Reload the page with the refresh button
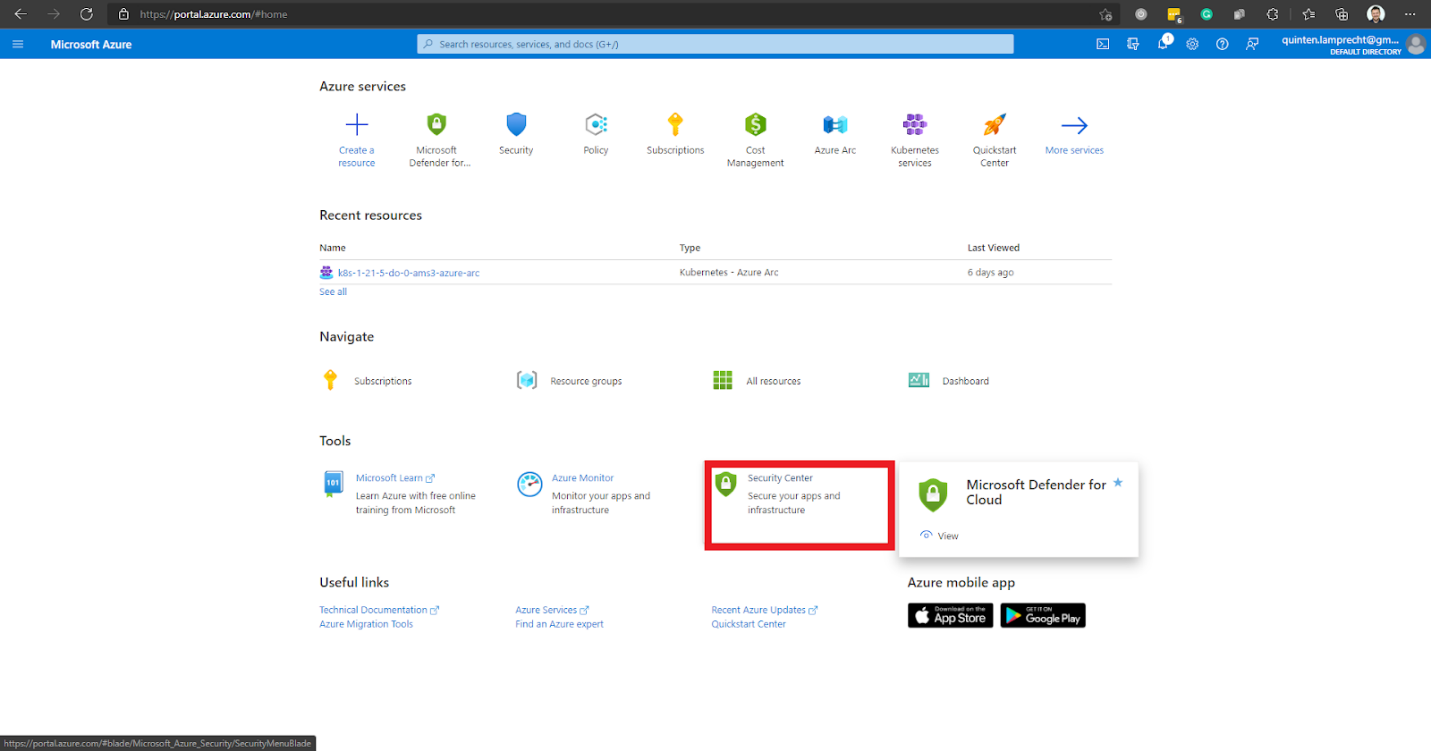The height and width of the screenshot is (751, 1431). click(x=86, y=14)
